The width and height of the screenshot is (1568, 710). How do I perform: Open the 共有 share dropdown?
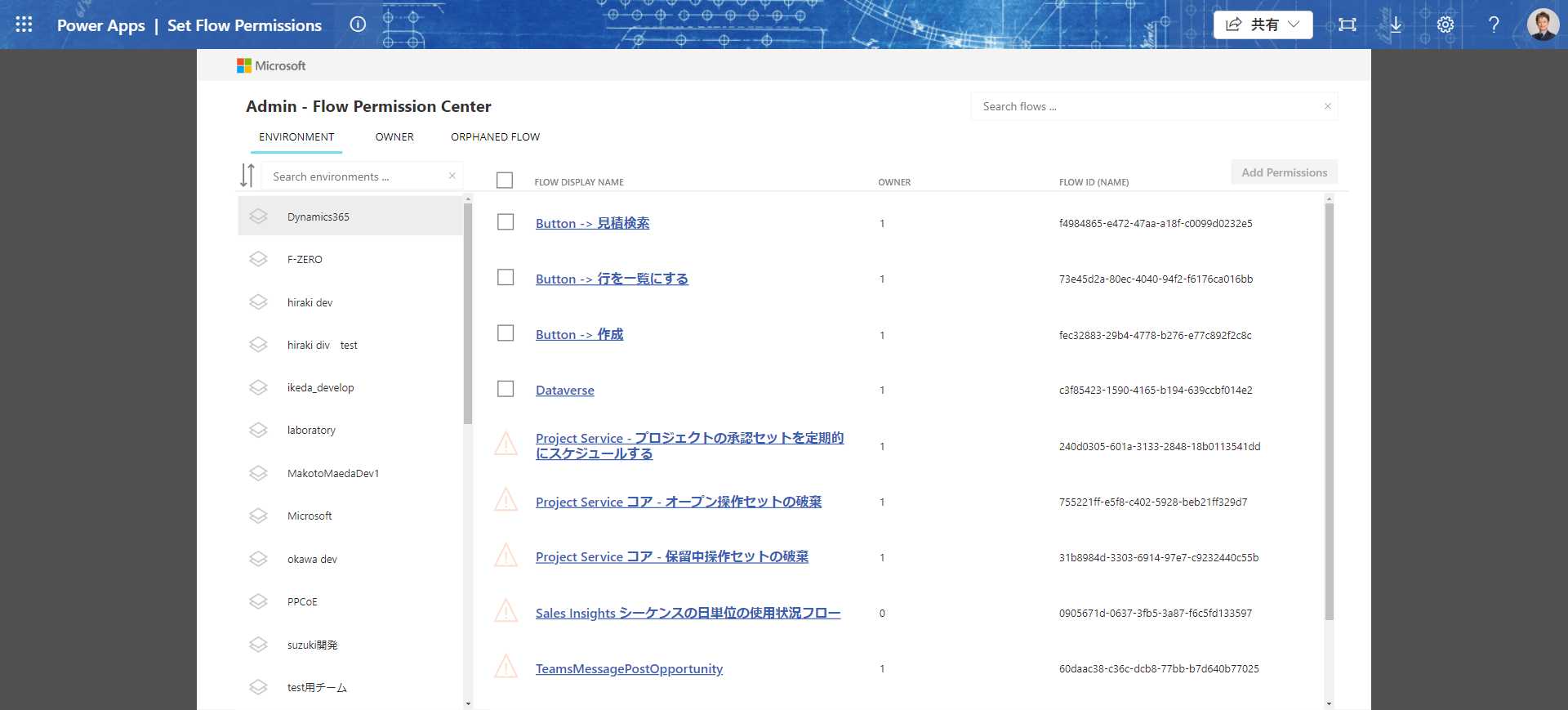click(1263, 25)
